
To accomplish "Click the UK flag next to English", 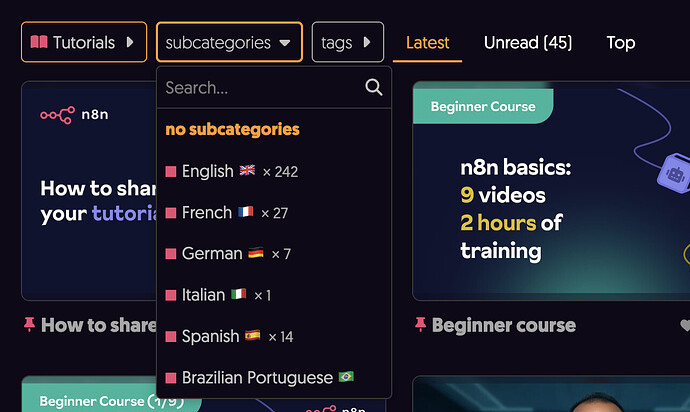I will [x=247, y=170].
